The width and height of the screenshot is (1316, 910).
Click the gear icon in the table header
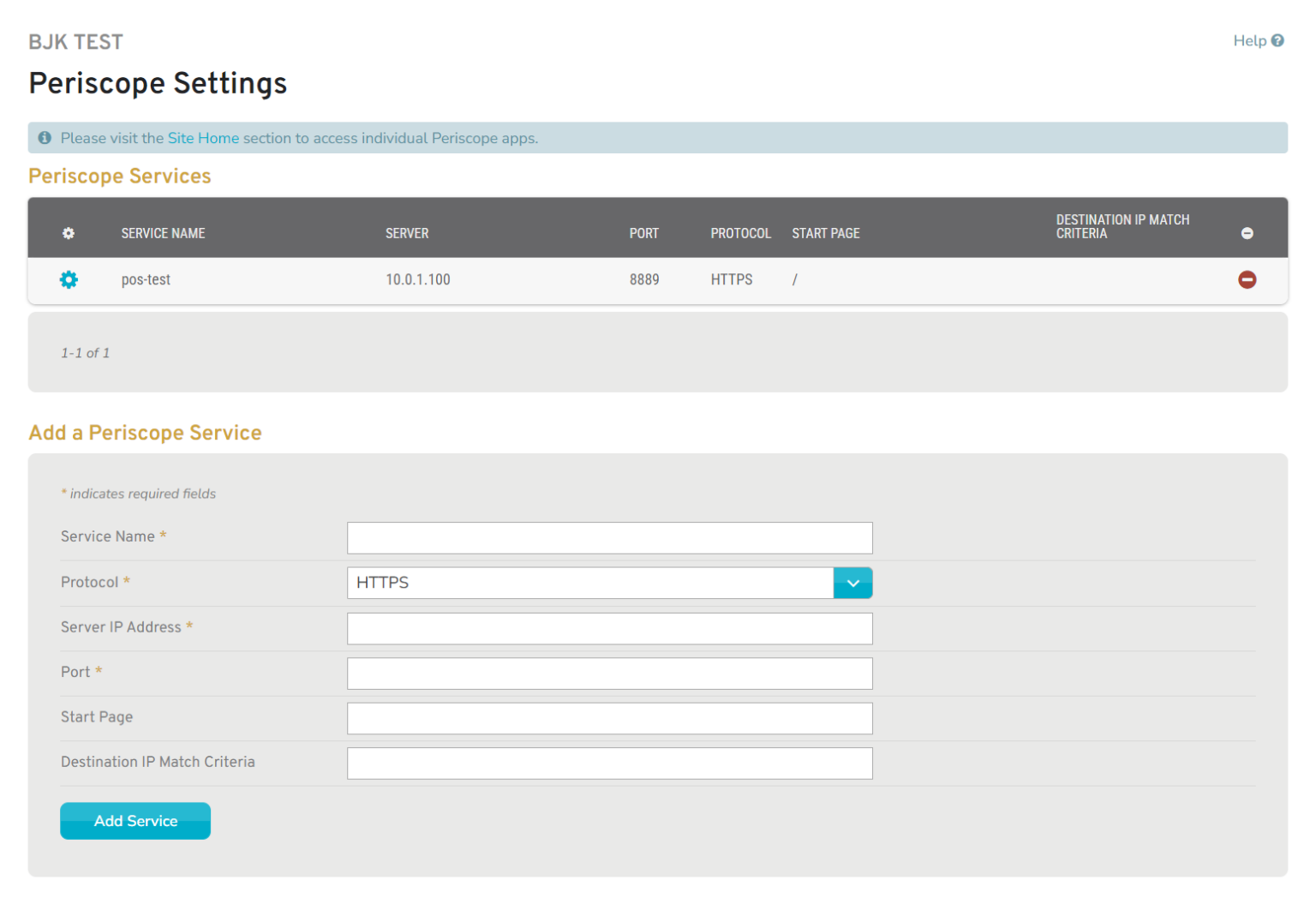click(69, 233)
